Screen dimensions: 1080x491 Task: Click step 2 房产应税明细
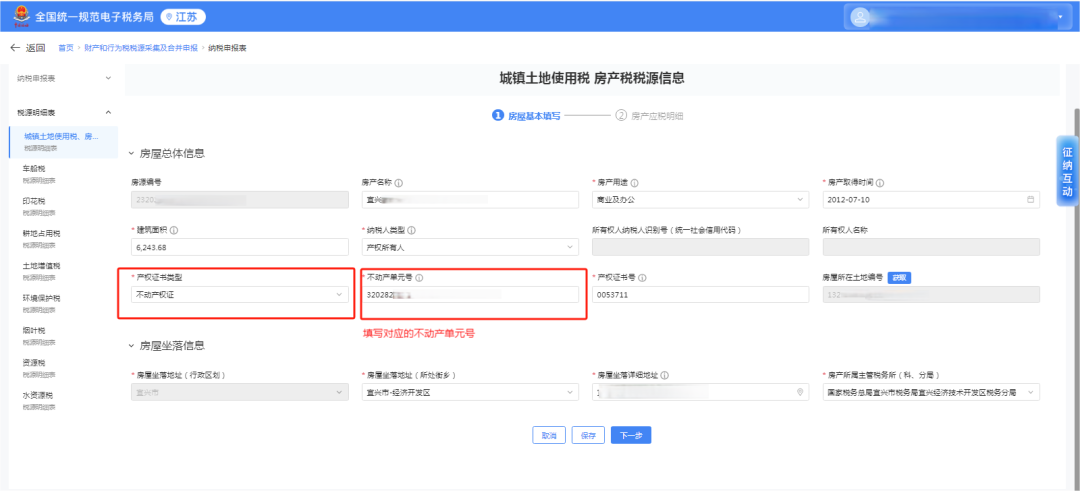click(650, 116)
